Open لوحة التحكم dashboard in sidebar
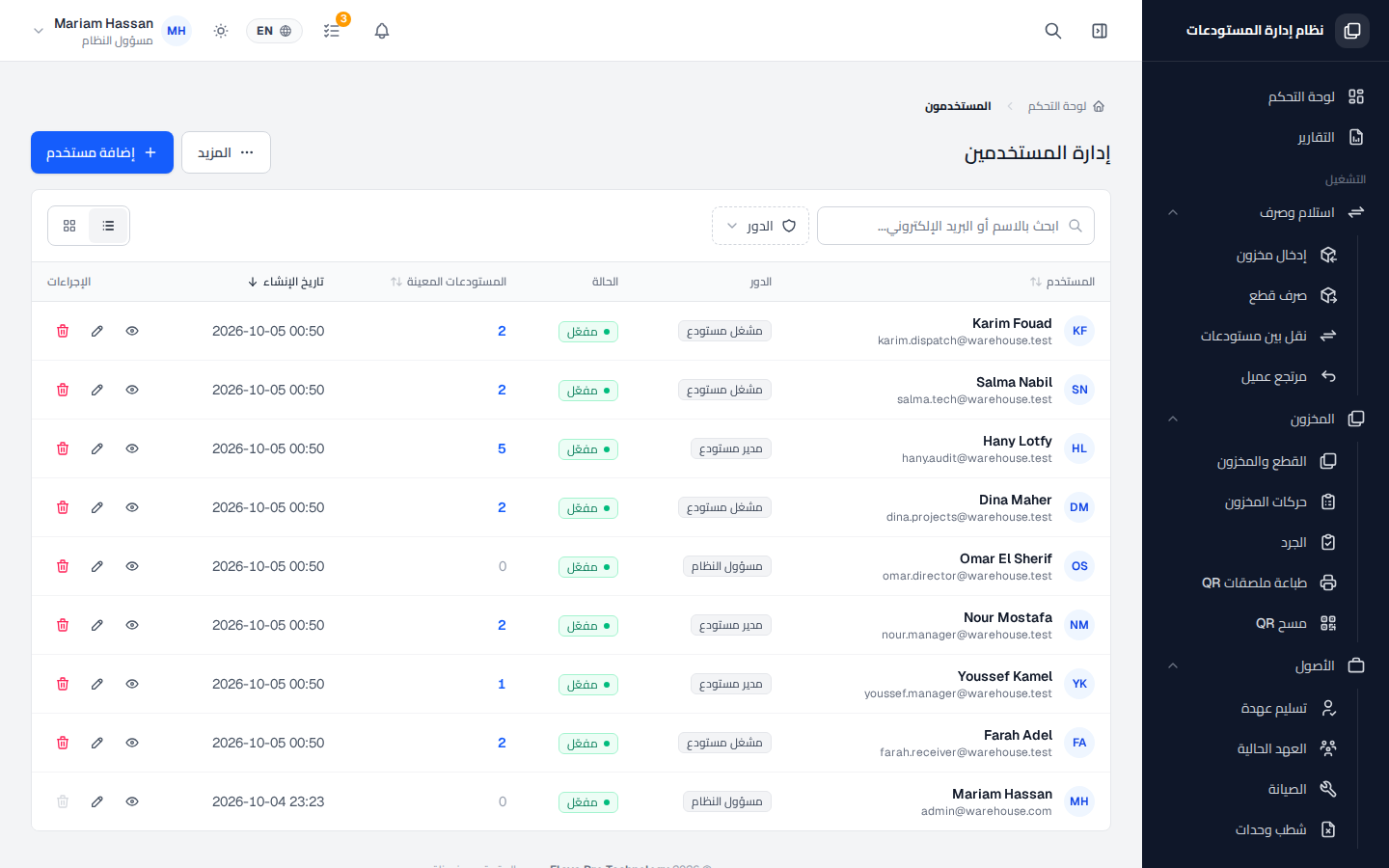This screenshot has height=868, width=1389. [x=1266, y=96]
